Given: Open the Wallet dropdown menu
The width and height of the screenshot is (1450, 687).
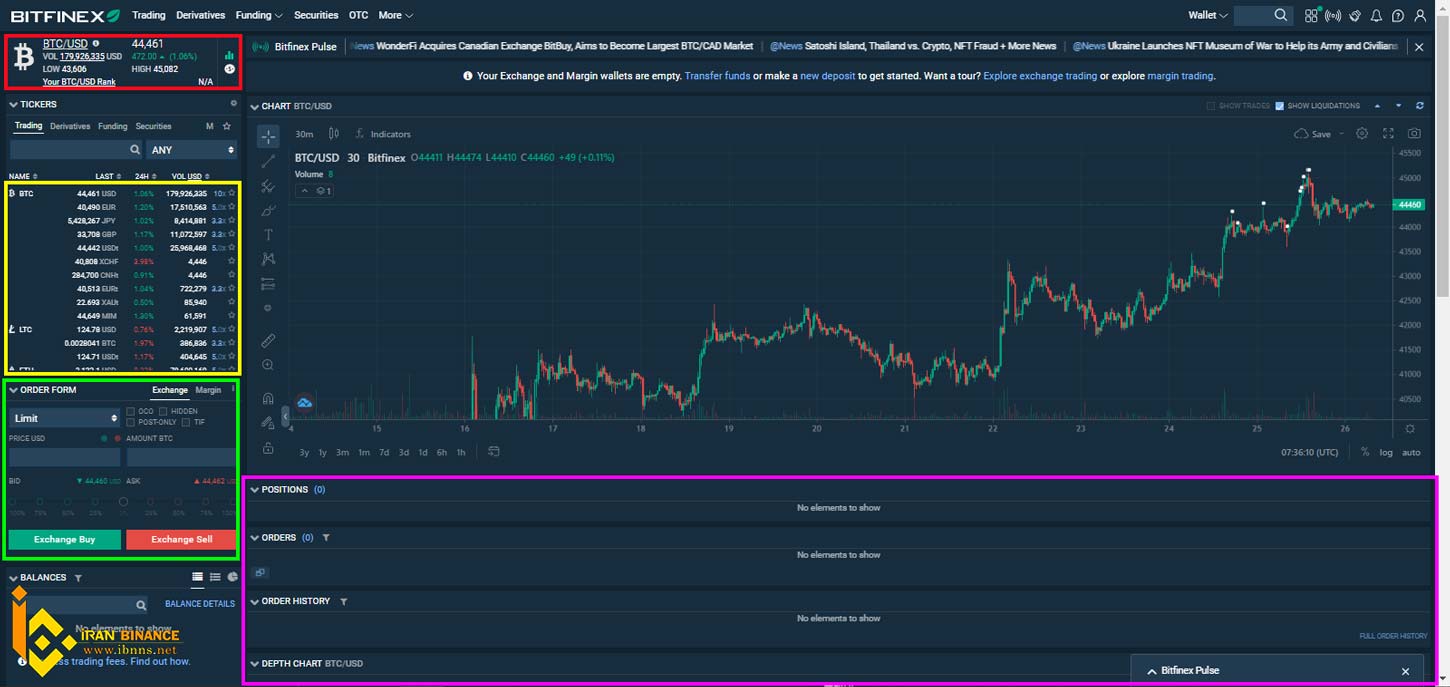Looking at the screenshot, I should click(x=1208, y=15).
